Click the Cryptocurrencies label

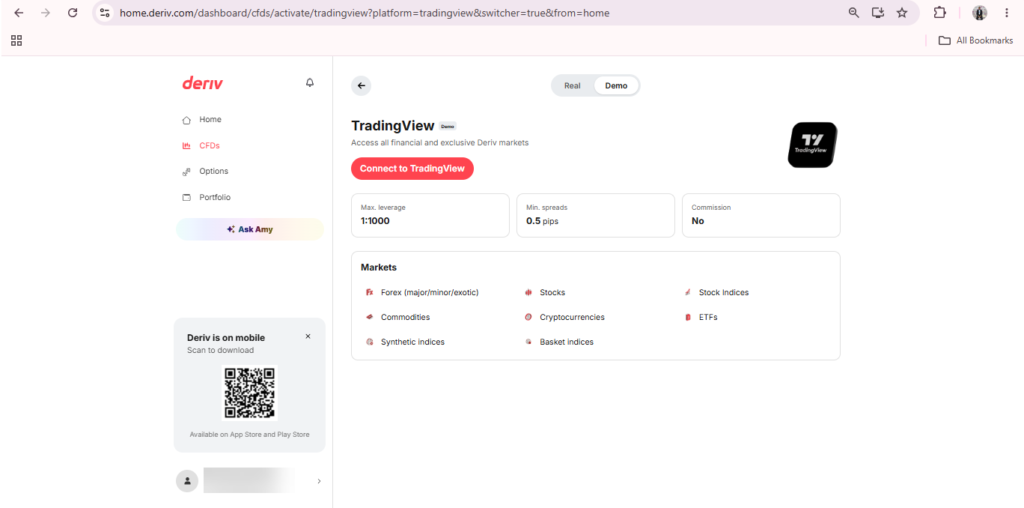click(x=572, y=317)
